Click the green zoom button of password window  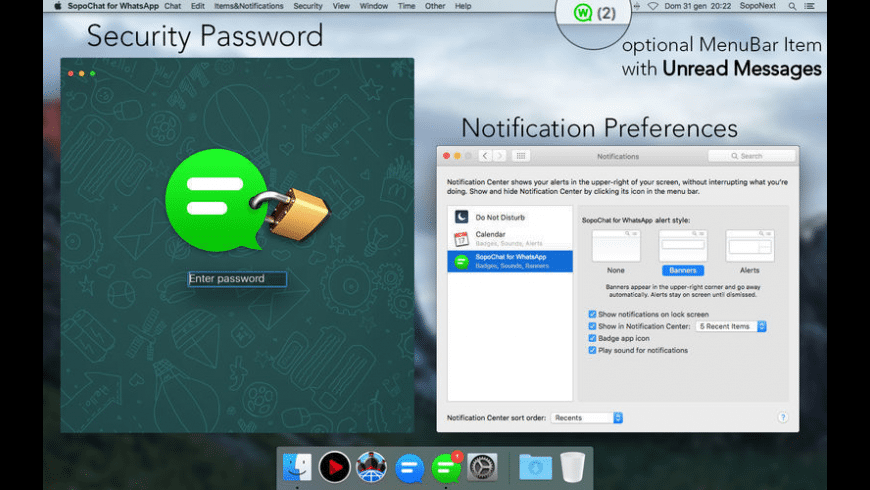click(93, 73)
